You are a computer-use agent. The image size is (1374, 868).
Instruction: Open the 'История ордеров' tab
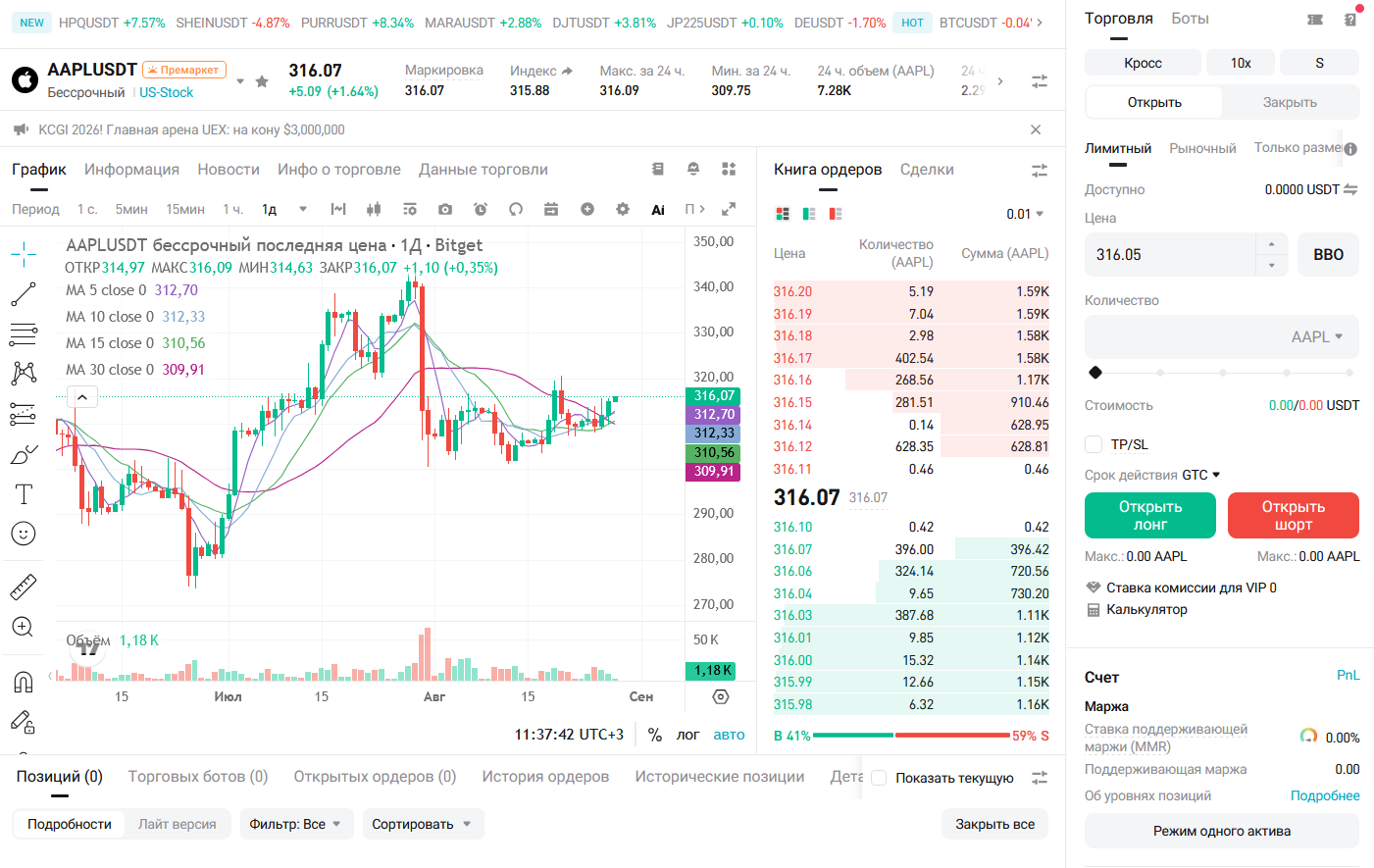pos(545,776)
